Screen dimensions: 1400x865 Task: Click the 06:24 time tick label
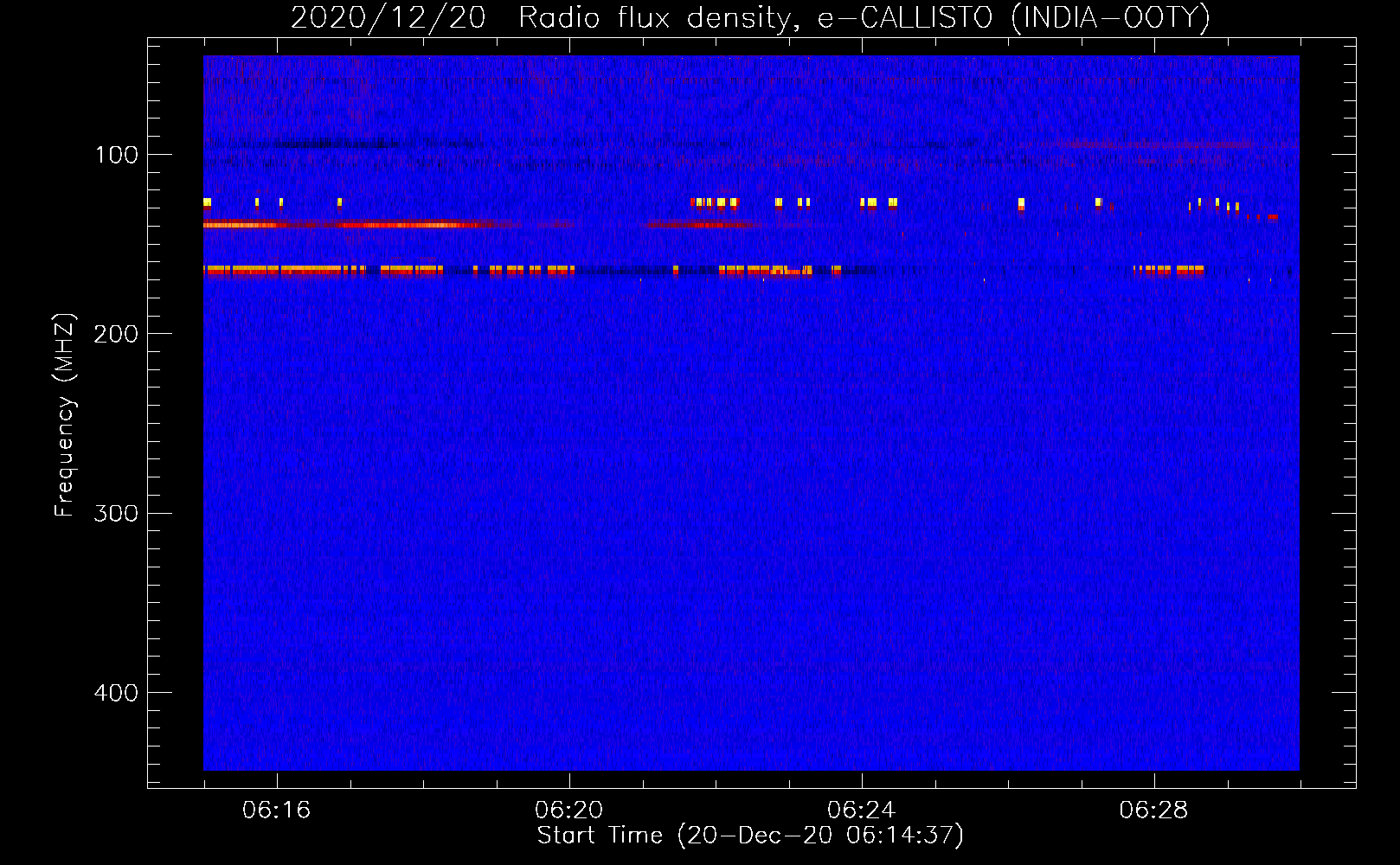[861, 811]
